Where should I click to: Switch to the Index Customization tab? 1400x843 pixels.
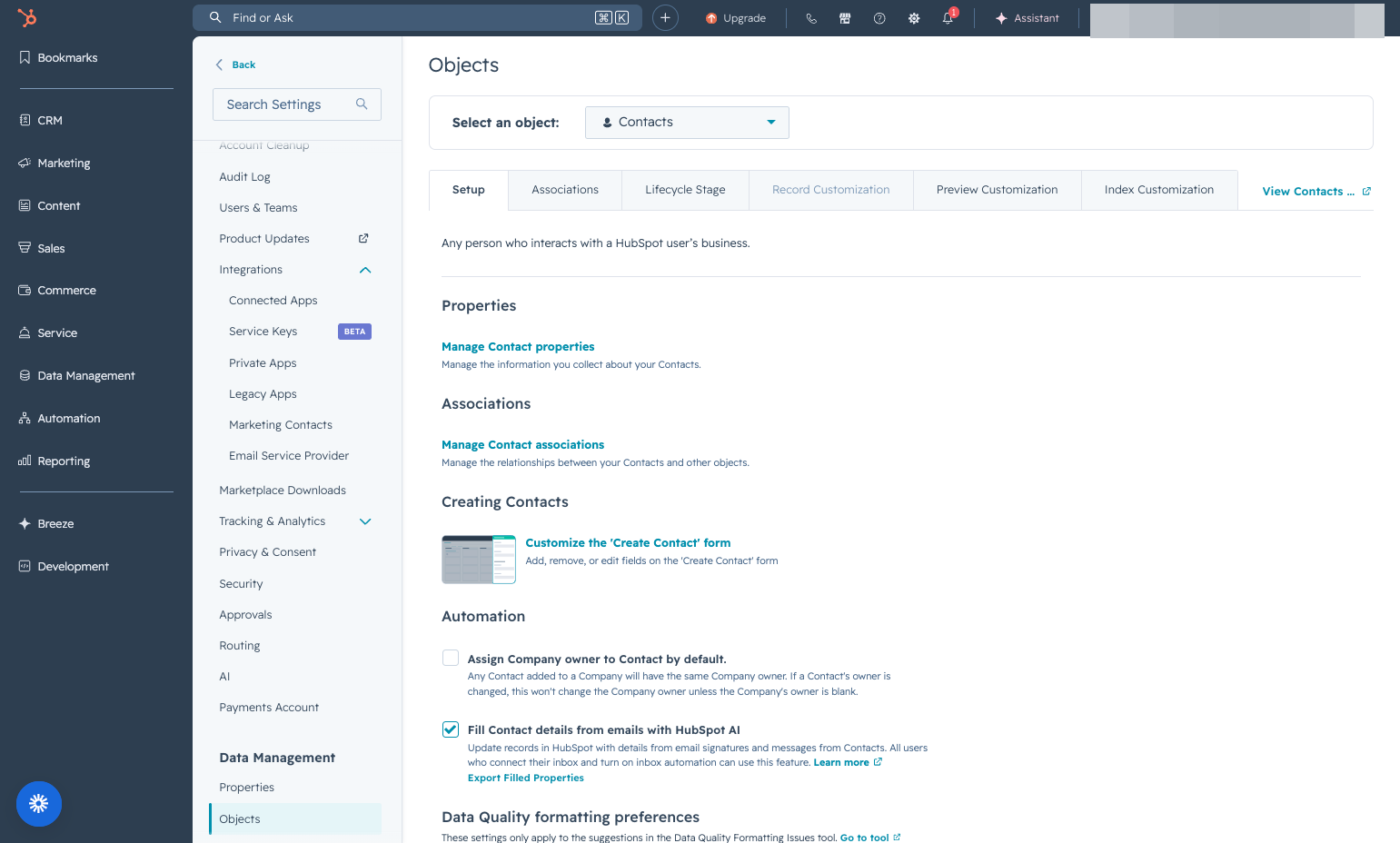[1159, 190]
